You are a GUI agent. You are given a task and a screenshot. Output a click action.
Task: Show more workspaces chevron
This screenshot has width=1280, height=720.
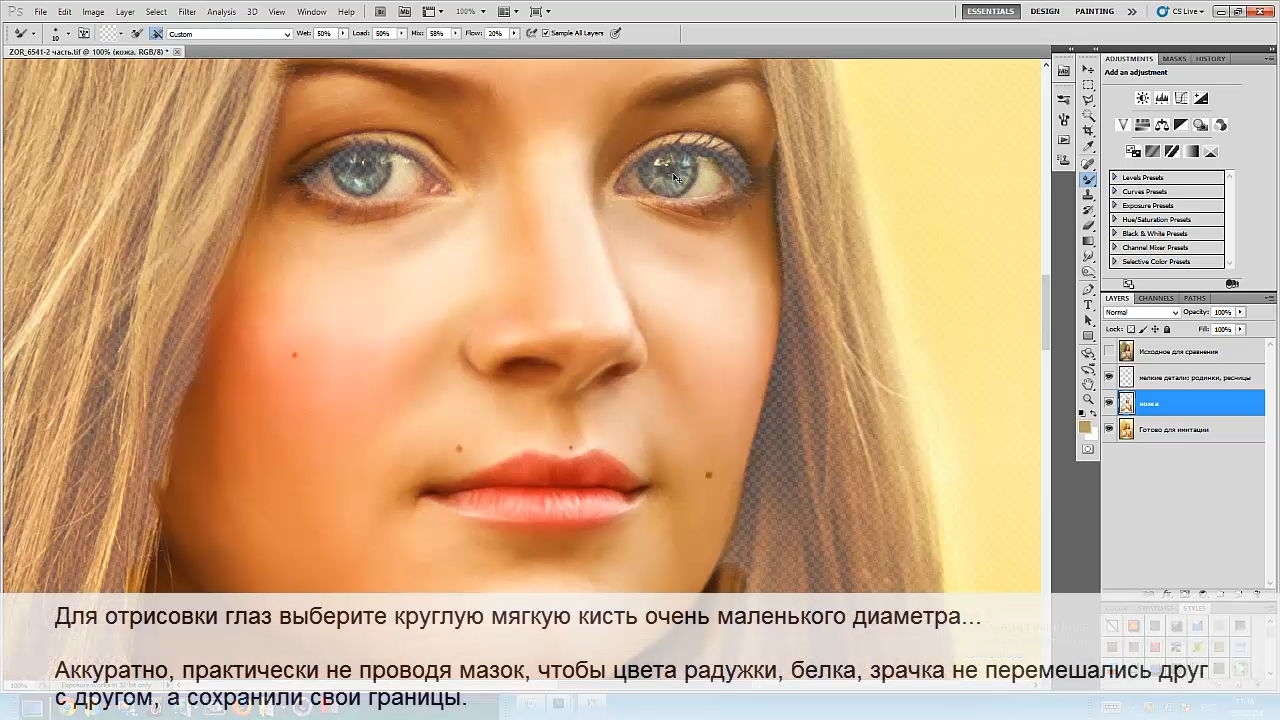(x=1132, y=12)
